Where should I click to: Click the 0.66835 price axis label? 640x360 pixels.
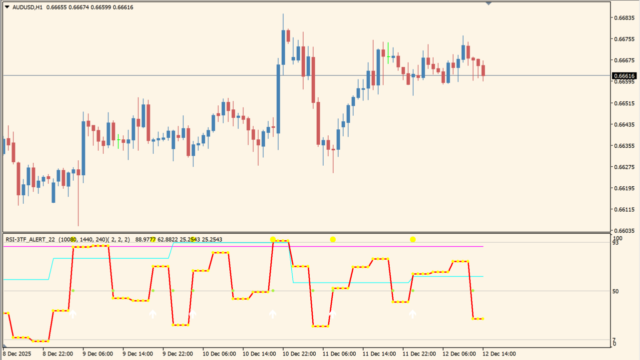click(x=624, y=18)
